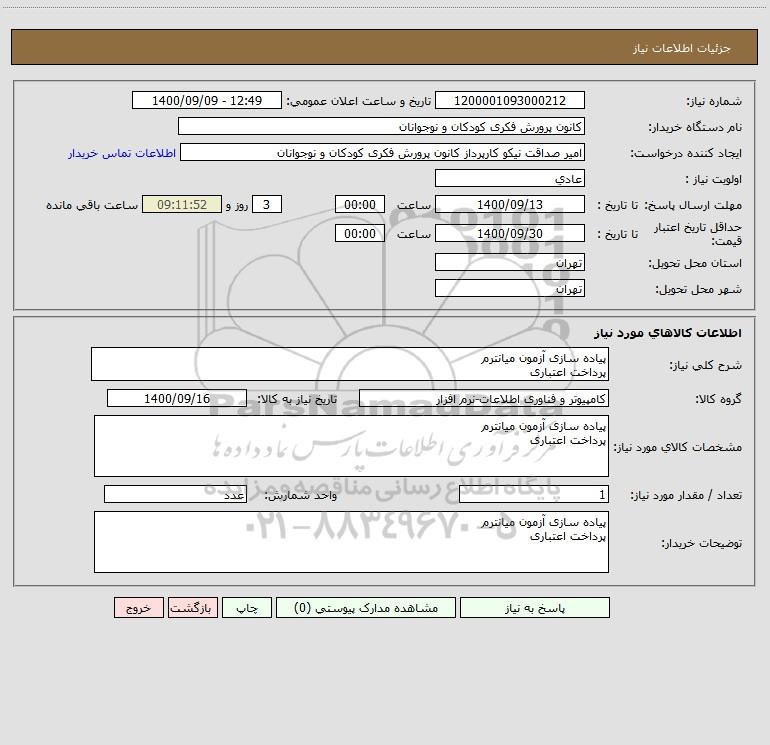Click label گروه کالا
Image resolution: width=770 pixels, height=745 pixels.
(x=718, y=399)
